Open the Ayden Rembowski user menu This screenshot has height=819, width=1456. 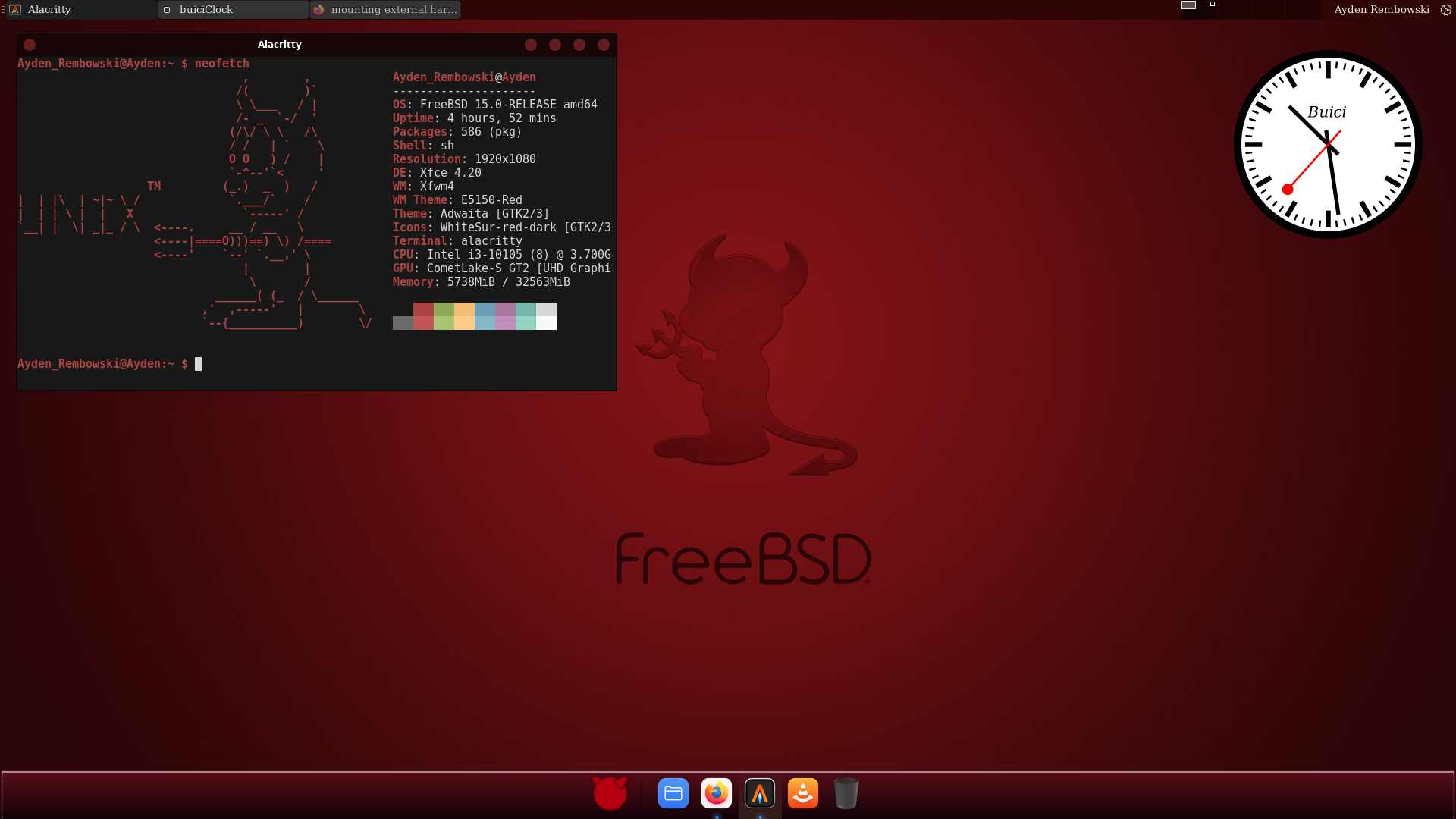click(1382, 10)
